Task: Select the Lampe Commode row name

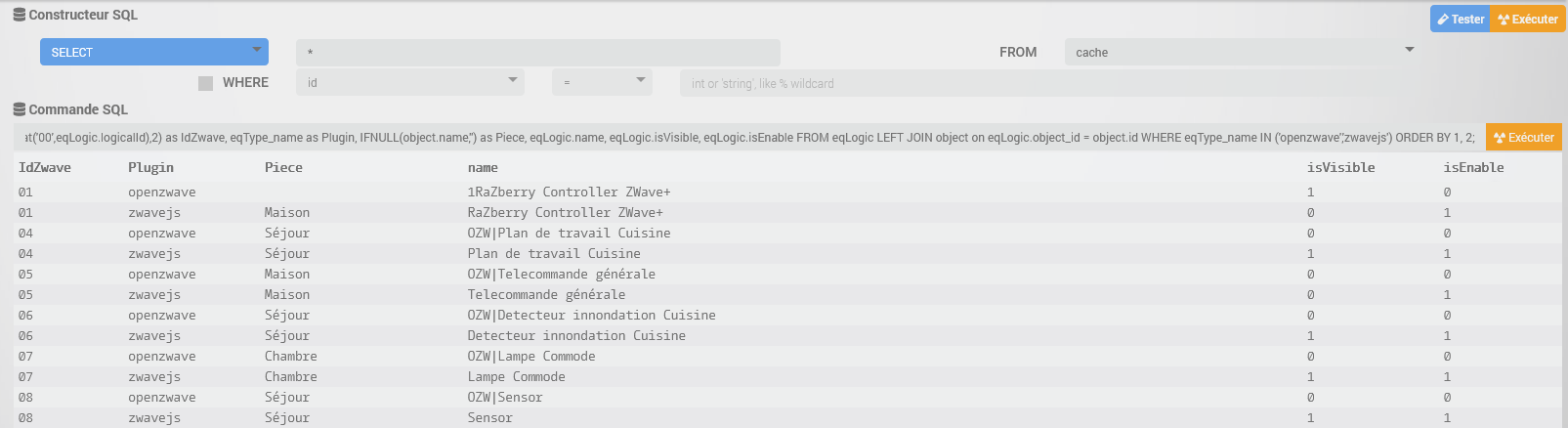Action: click(x=516, y=377)
